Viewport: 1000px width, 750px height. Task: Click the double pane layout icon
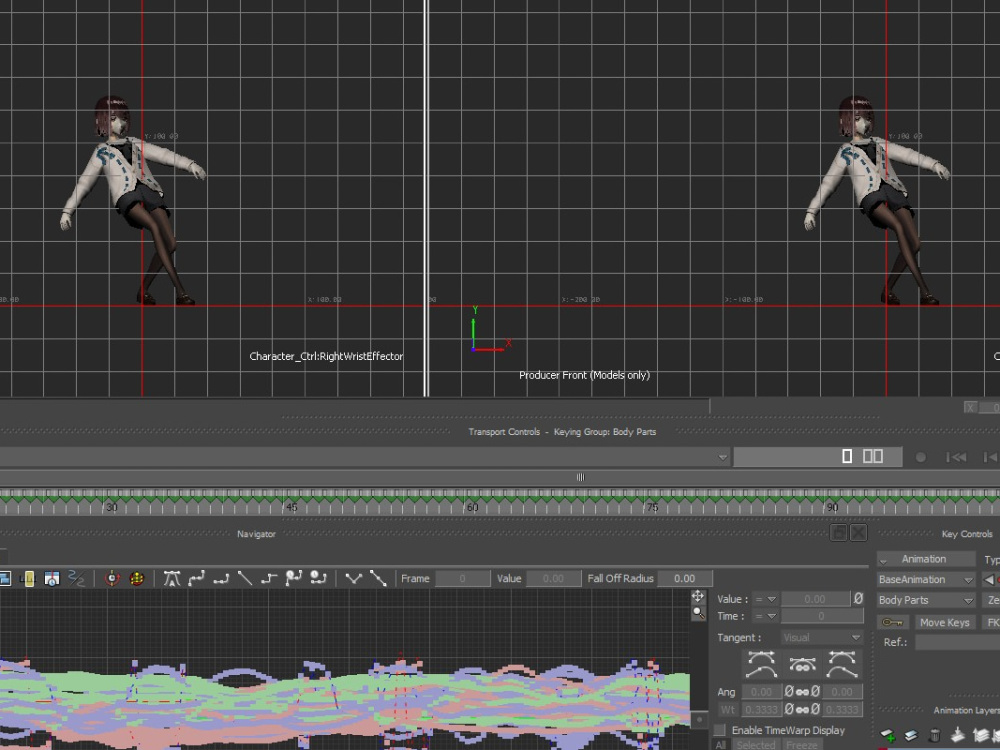[872, 457]
